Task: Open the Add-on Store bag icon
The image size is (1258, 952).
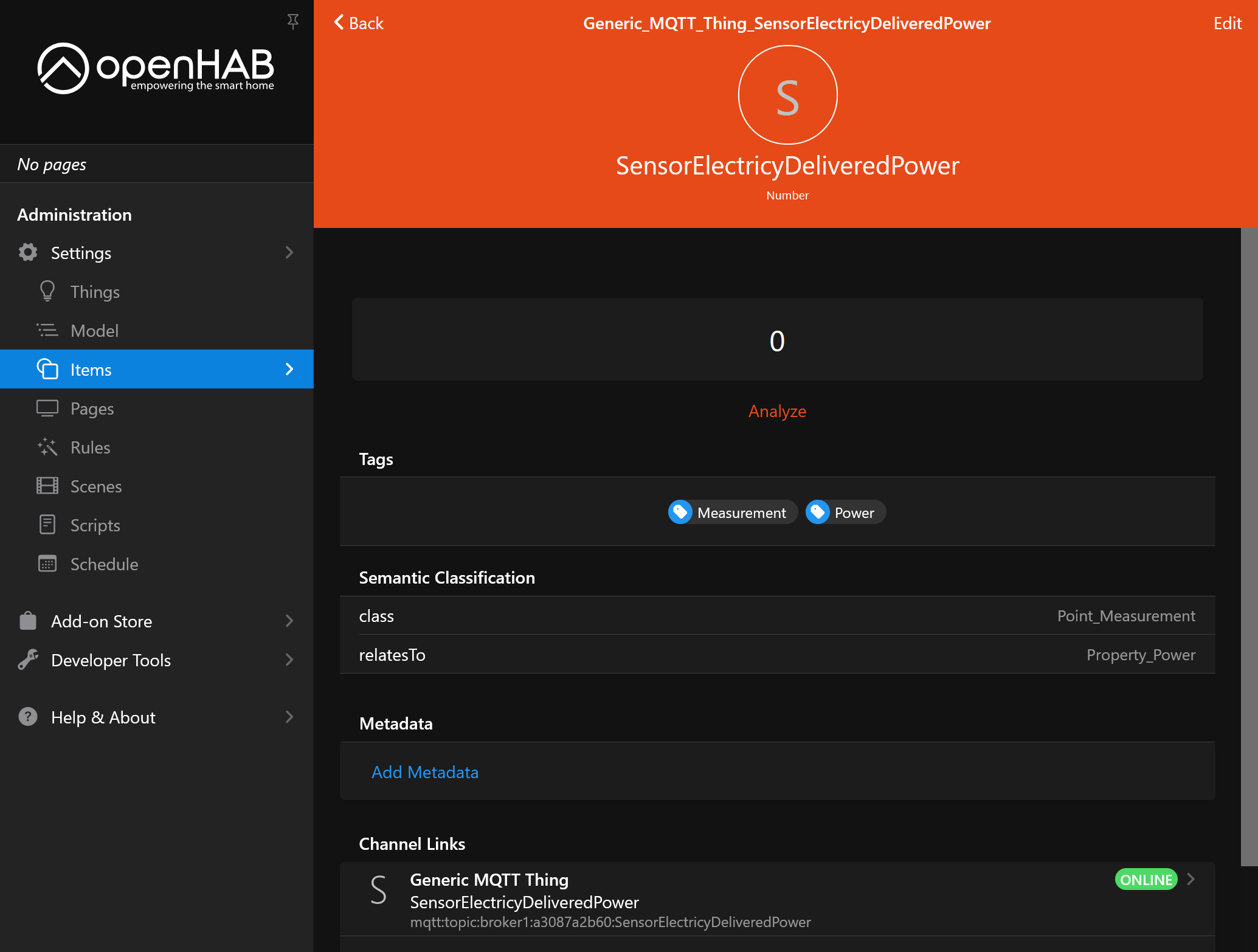Action: tap(28, 621)
